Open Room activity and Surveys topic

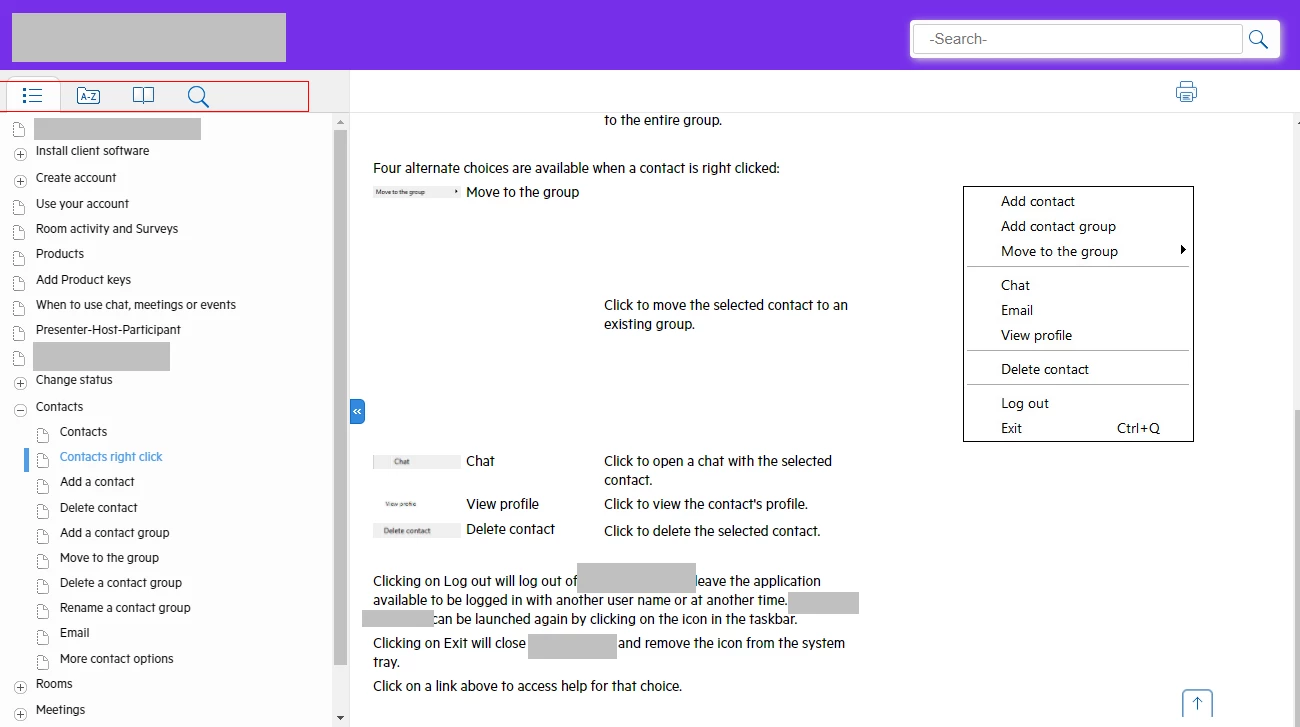click(107, 229)
